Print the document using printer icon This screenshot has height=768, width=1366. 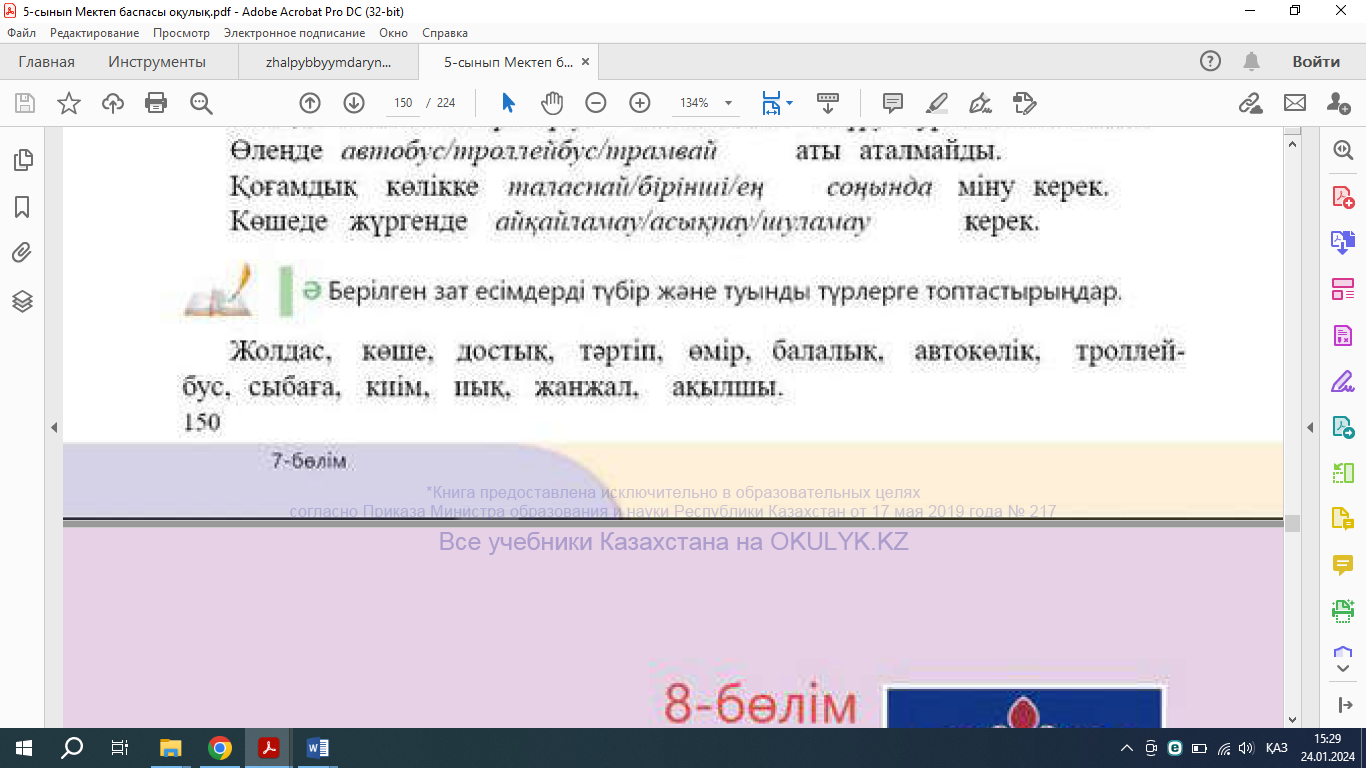(x=156, y=103)
